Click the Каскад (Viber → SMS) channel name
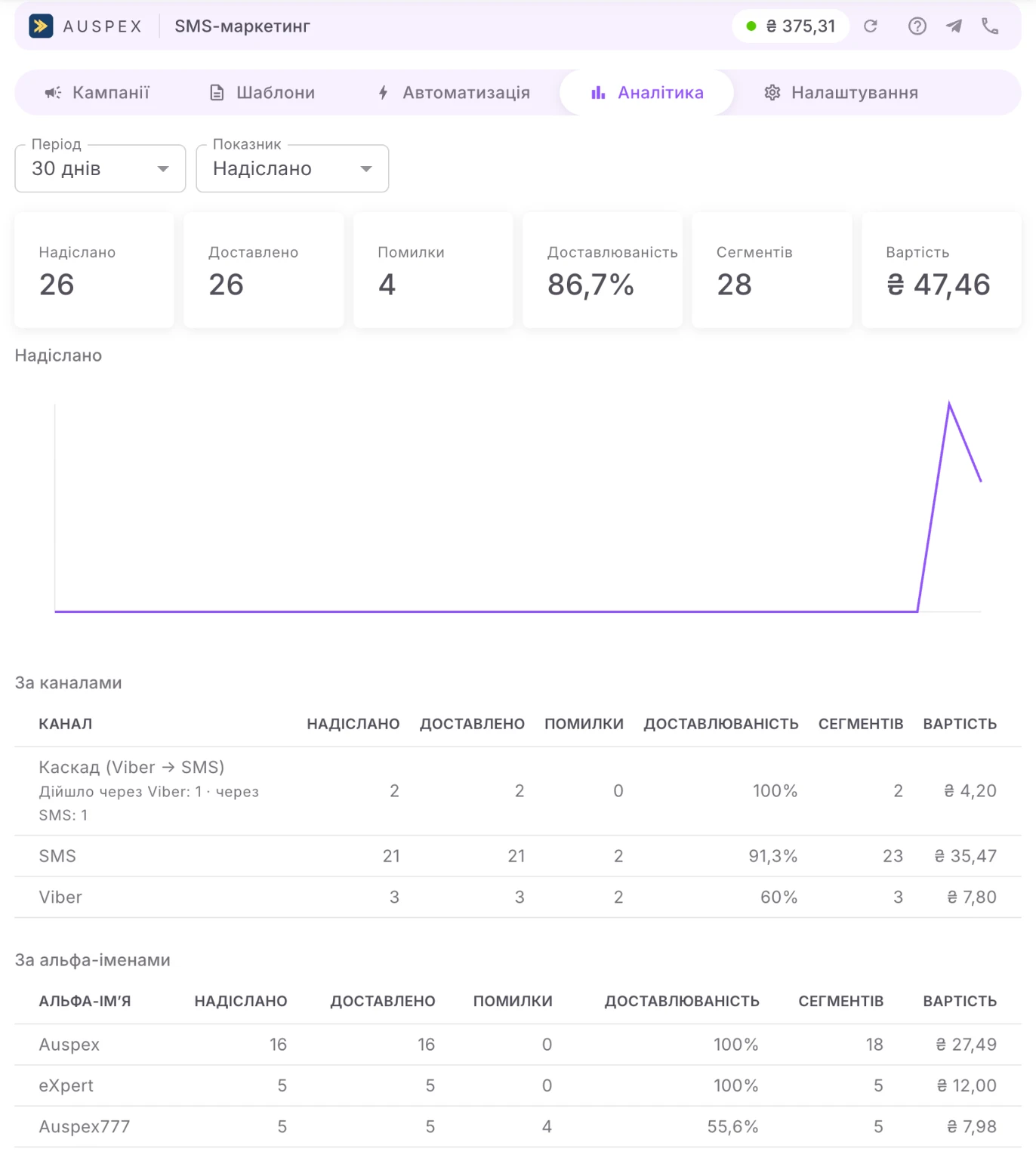The height and width of the screenshot is (1170, 1036). [131, 768]
